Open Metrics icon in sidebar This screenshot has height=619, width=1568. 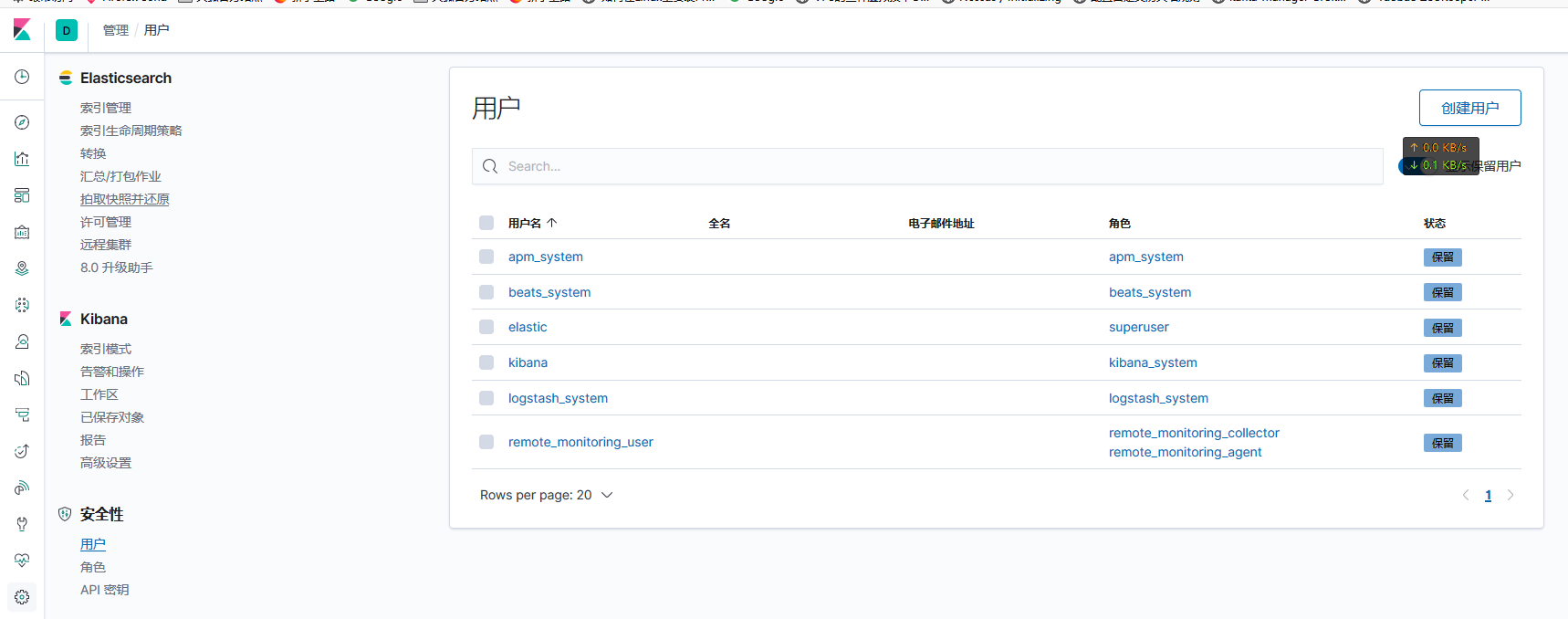22,341
